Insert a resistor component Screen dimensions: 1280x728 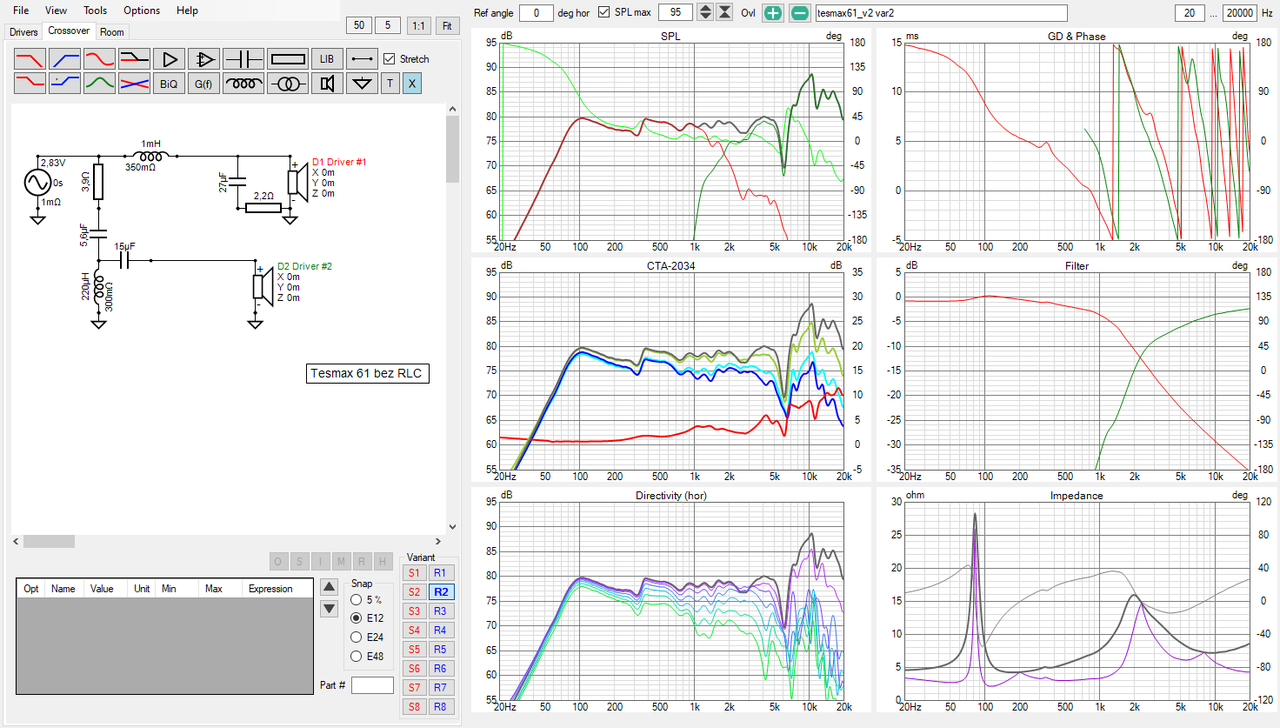288,58
